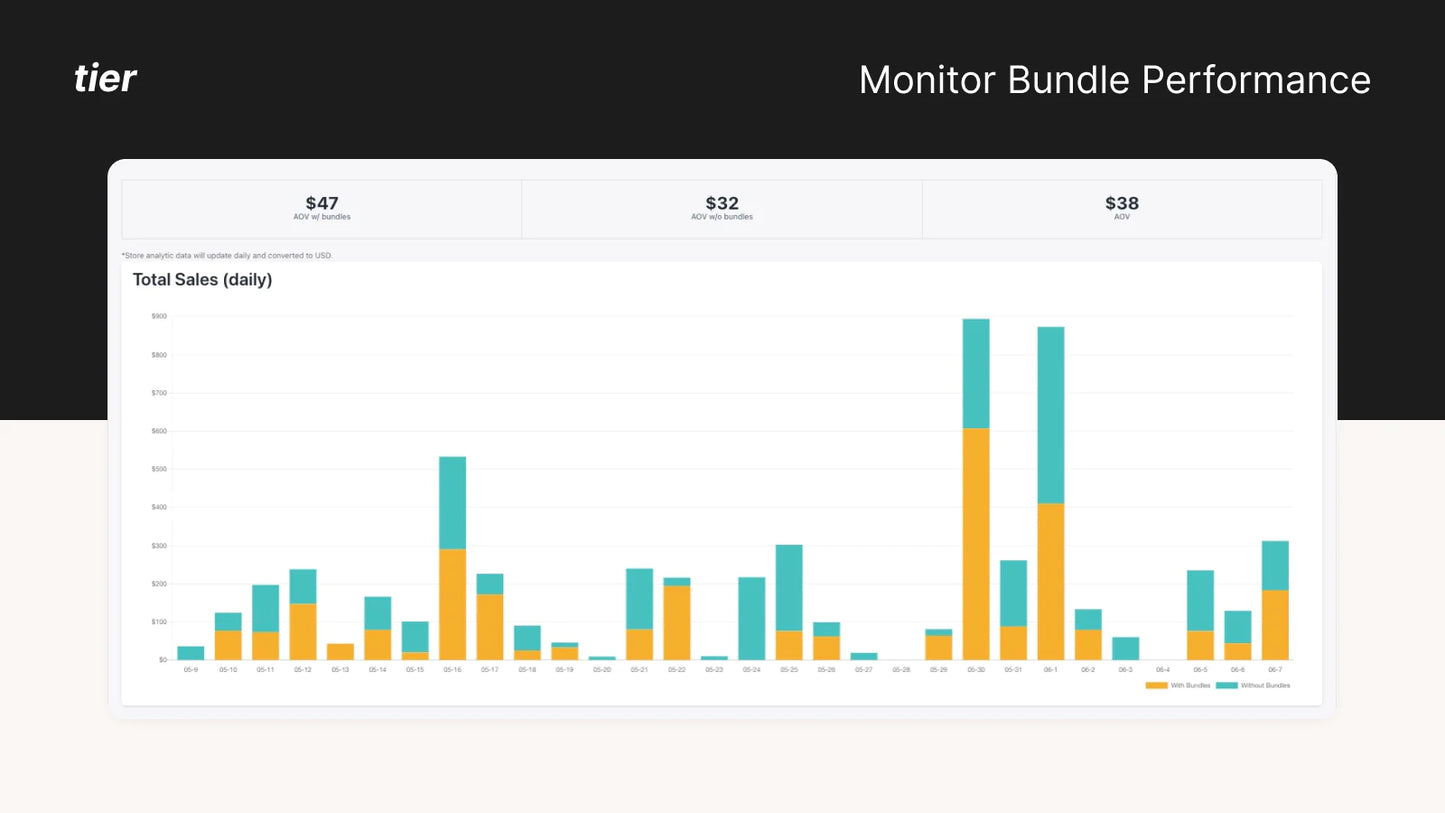Toggle the Without Bundles legend swatch

coord(1226,685)
